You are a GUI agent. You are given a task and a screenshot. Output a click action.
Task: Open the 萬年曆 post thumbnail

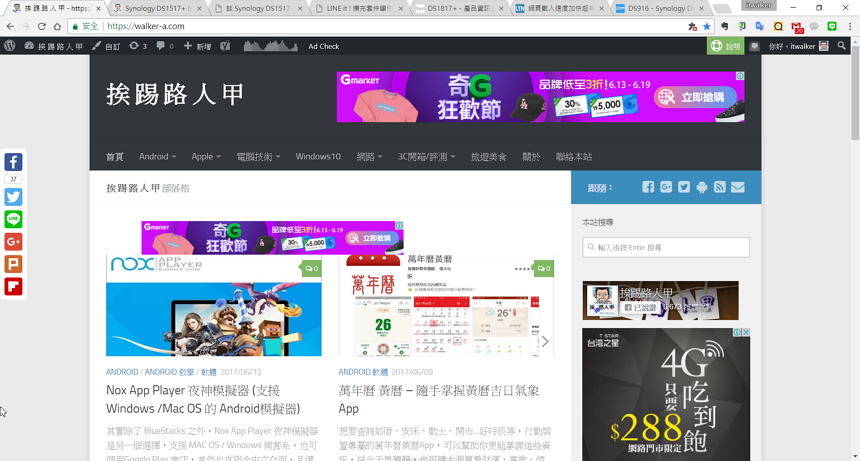(x=446, y=305)
